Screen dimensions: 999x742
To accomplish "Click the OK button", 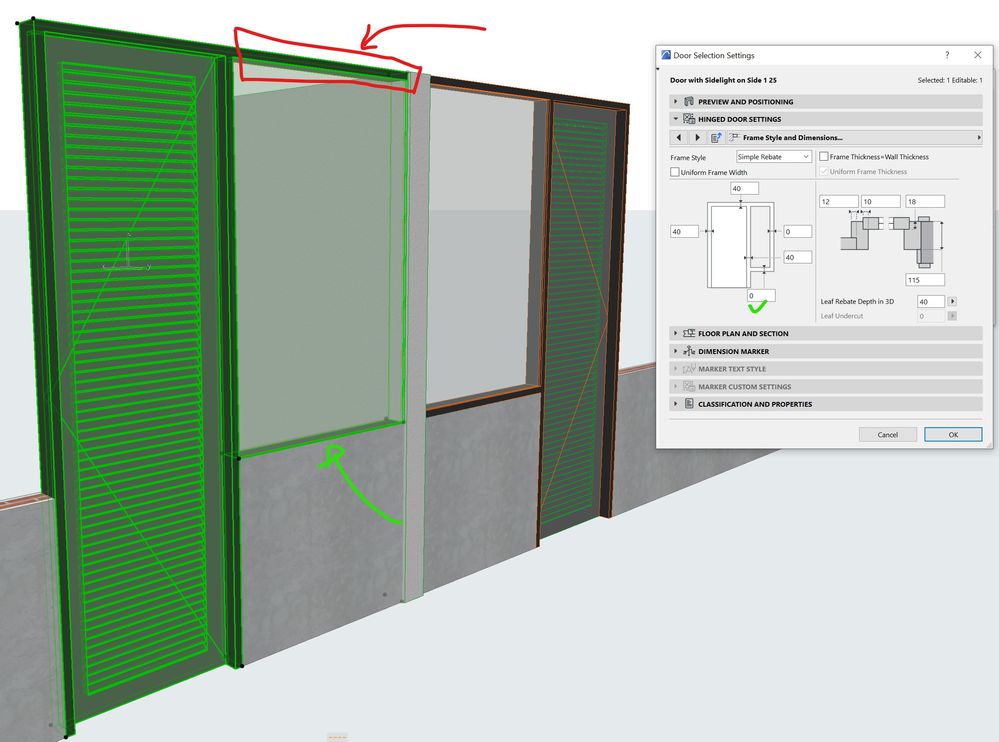I will (953, 434).
